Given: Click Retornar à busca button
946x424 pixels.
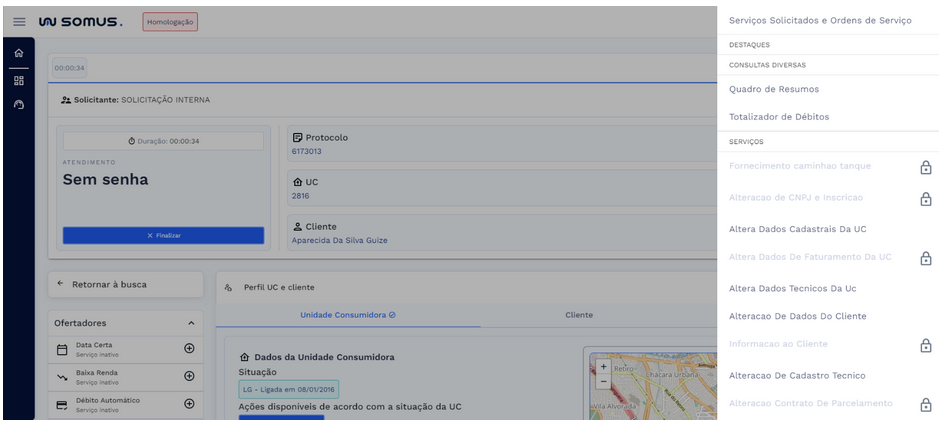Looking at the screenshot, I should click(125, 284).
